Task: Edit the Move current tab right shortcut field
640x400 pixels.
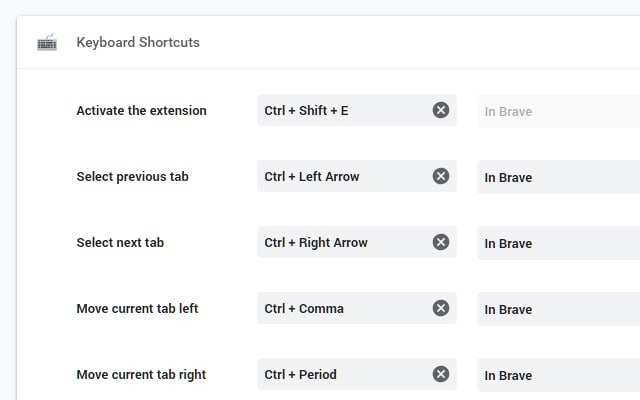Action: [x=340, y=374]
